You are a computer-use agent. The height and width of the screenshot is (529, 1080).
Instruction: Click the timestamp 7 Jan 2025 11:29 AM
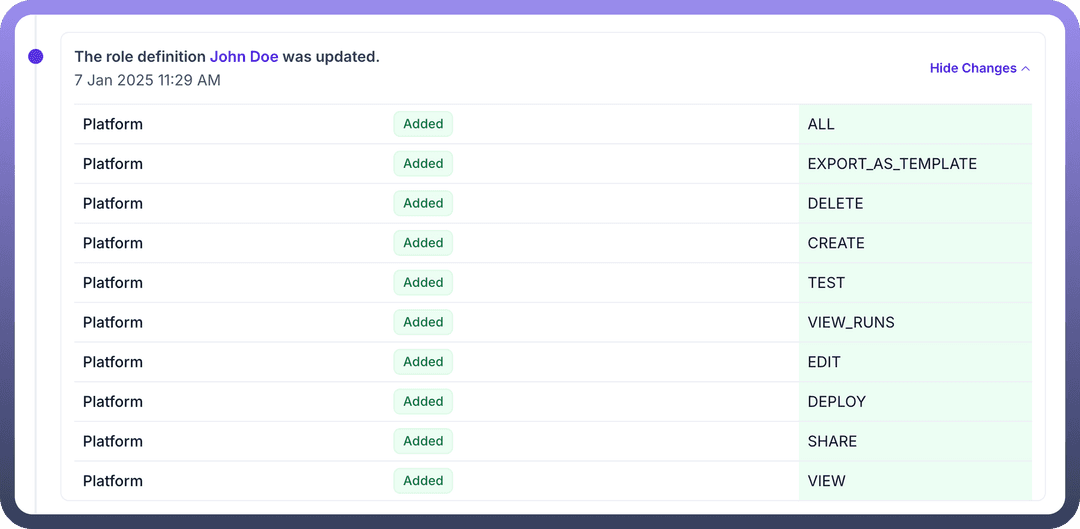pyautogui.click(x=147, y=80)
